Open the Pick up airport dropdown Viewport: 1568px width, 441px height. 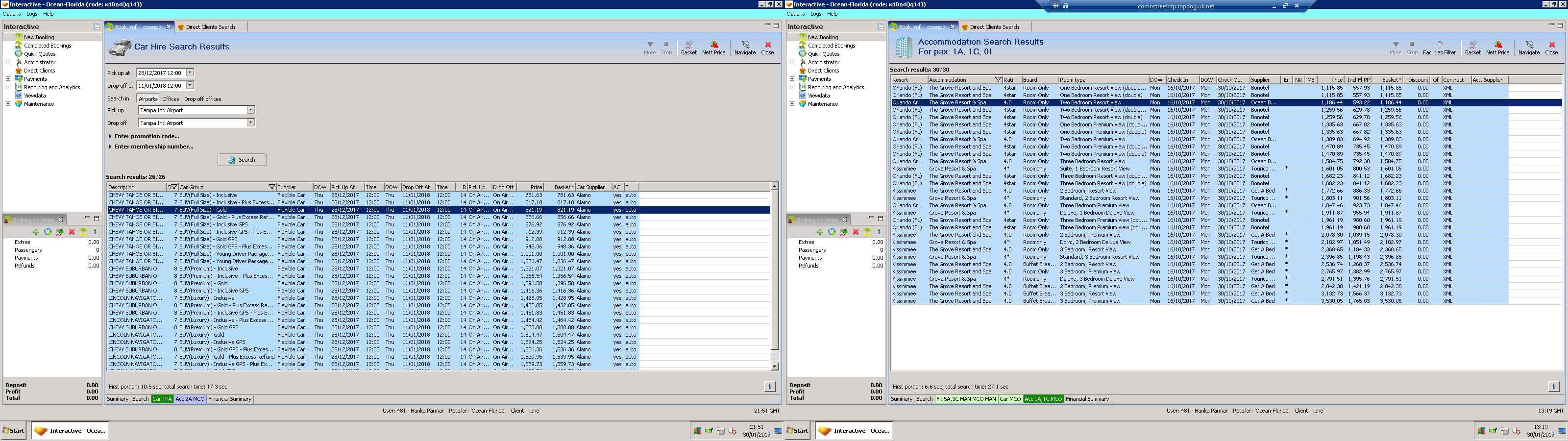(250, 110)
